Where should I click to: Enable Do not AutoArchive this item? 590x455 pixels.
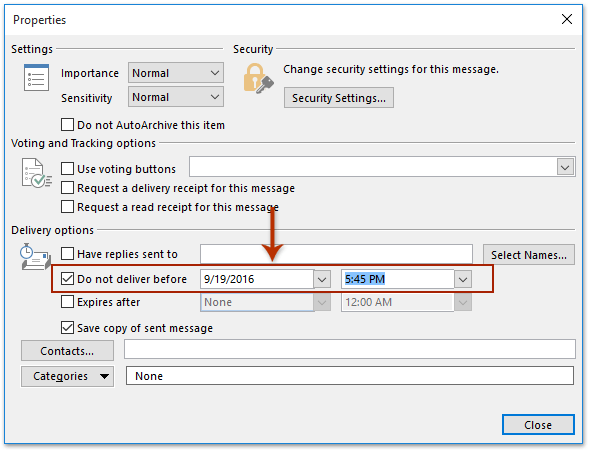click(x=67, y=125)
